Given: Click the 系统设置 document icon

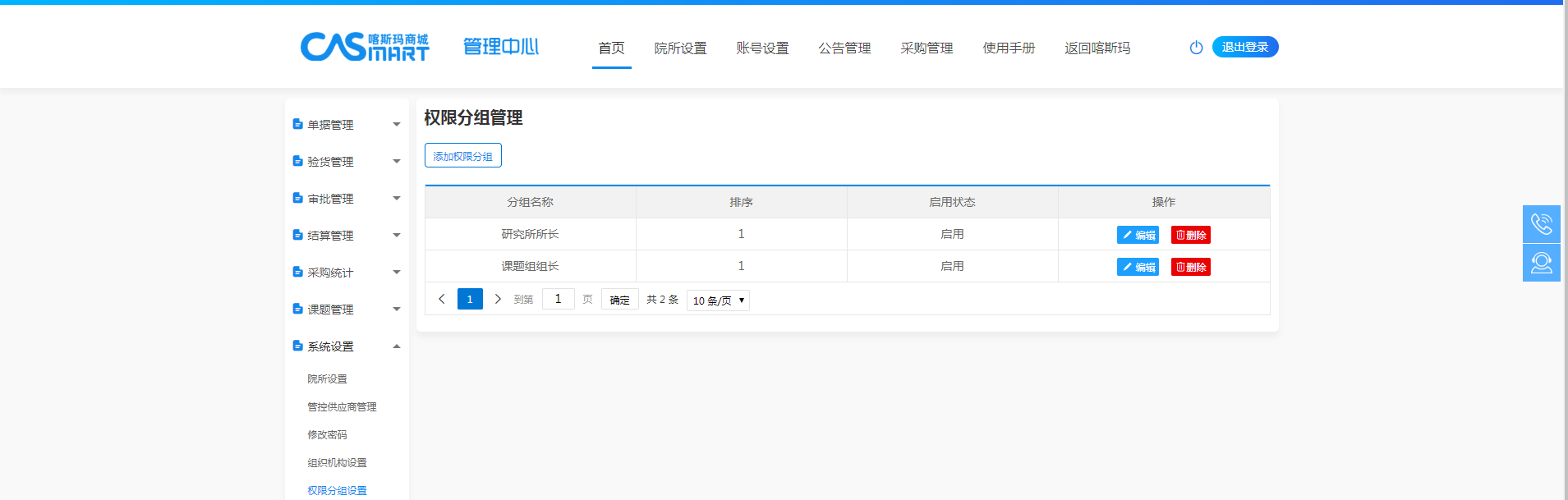Looking at the screenshot, I should [x=297, y=346].
